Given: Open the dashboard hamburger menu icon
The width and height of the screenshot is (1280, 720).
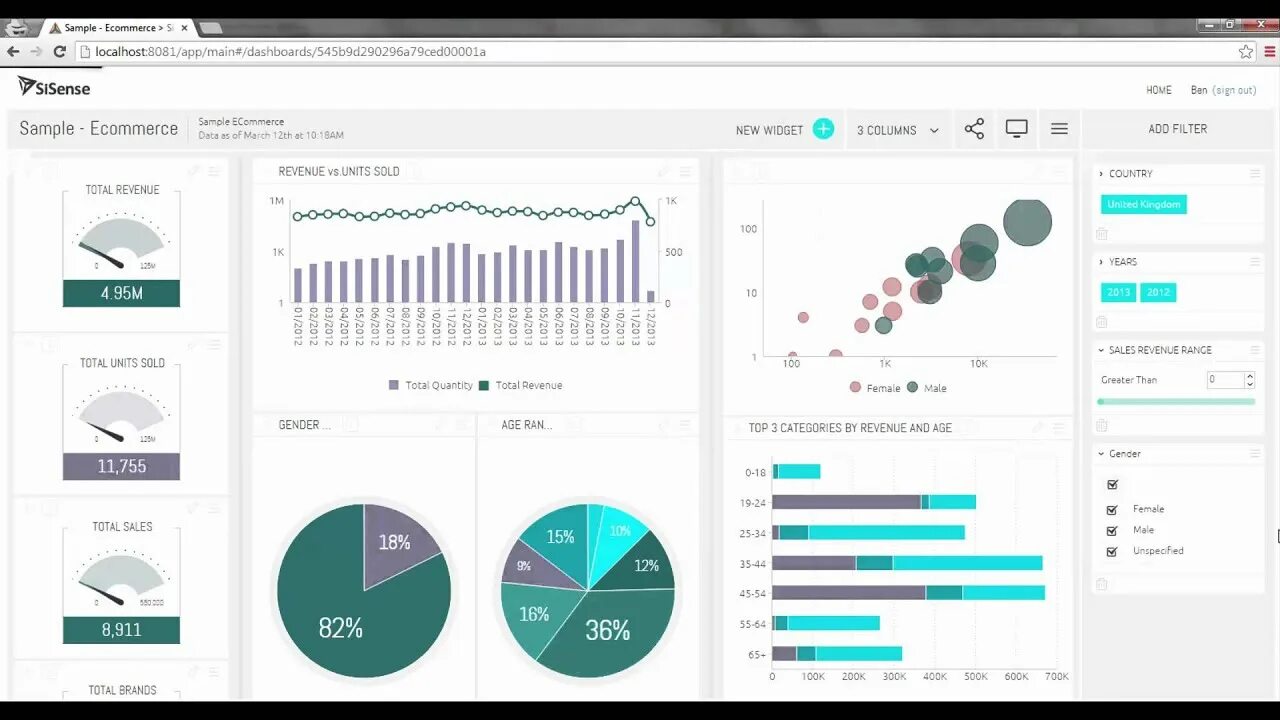Looking at the screenshot, I should (1059, 128).
